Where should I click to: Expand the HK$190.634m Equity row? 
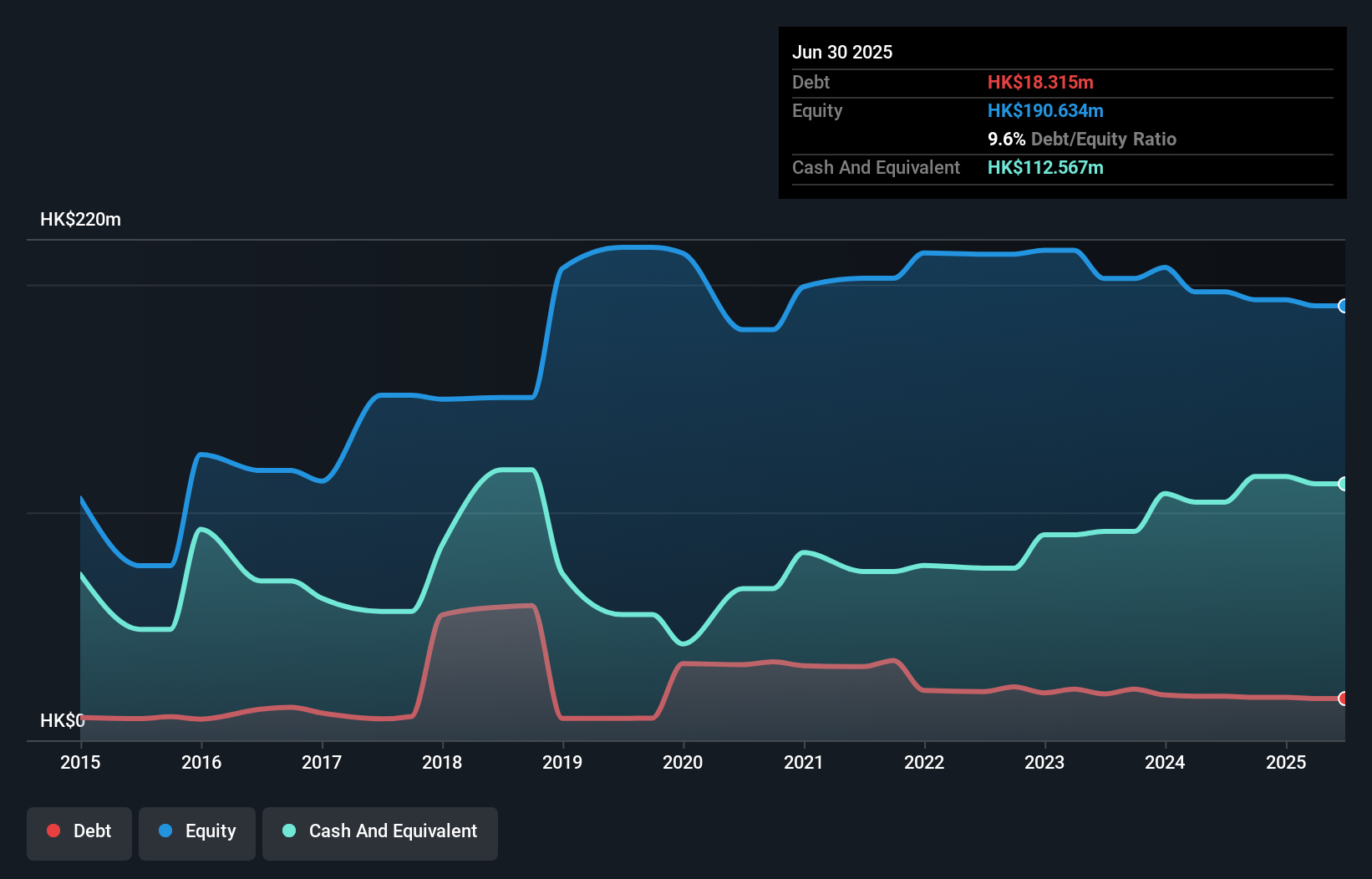[1045, 110]
